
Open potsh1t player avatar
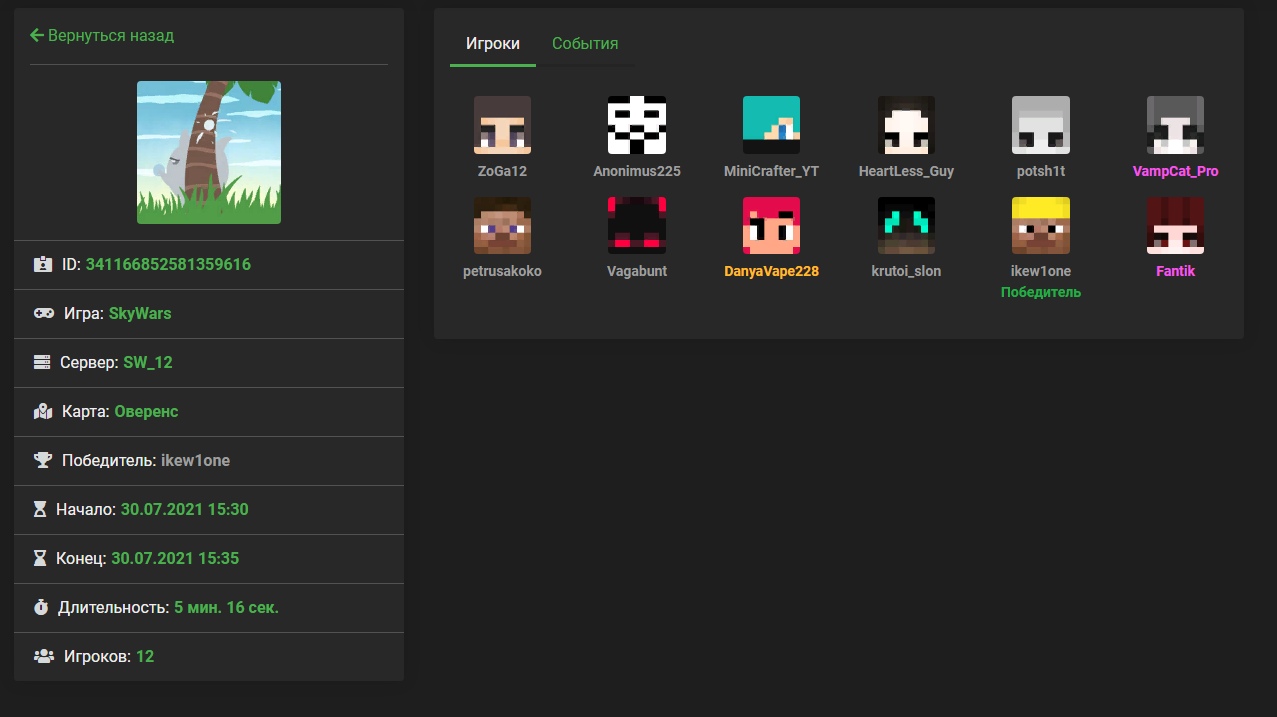tap(1041, 125)
